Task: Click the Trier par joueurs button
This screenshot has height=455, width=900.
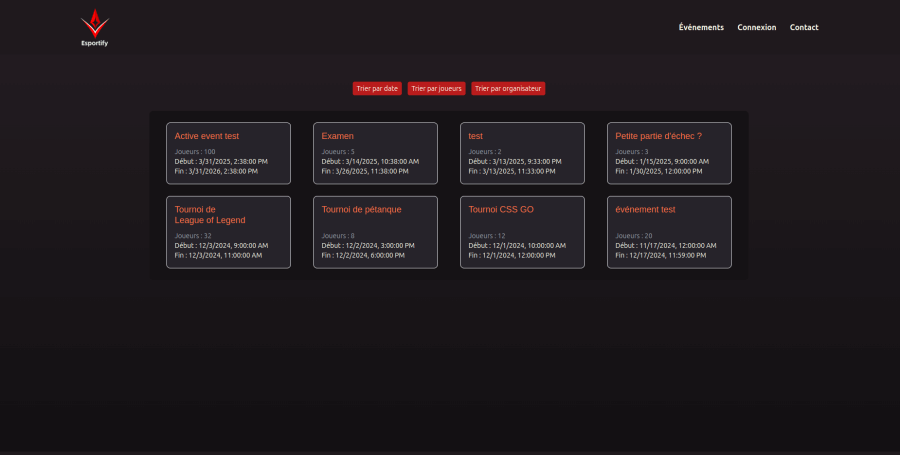Action: click(x=436, y=88)
